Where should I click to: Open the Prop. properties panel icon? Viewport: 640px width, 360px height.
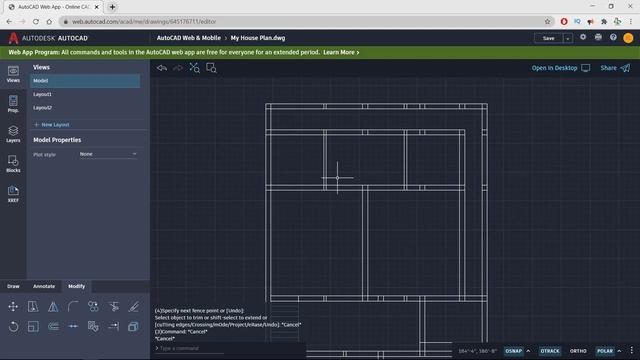pos(13,104)
